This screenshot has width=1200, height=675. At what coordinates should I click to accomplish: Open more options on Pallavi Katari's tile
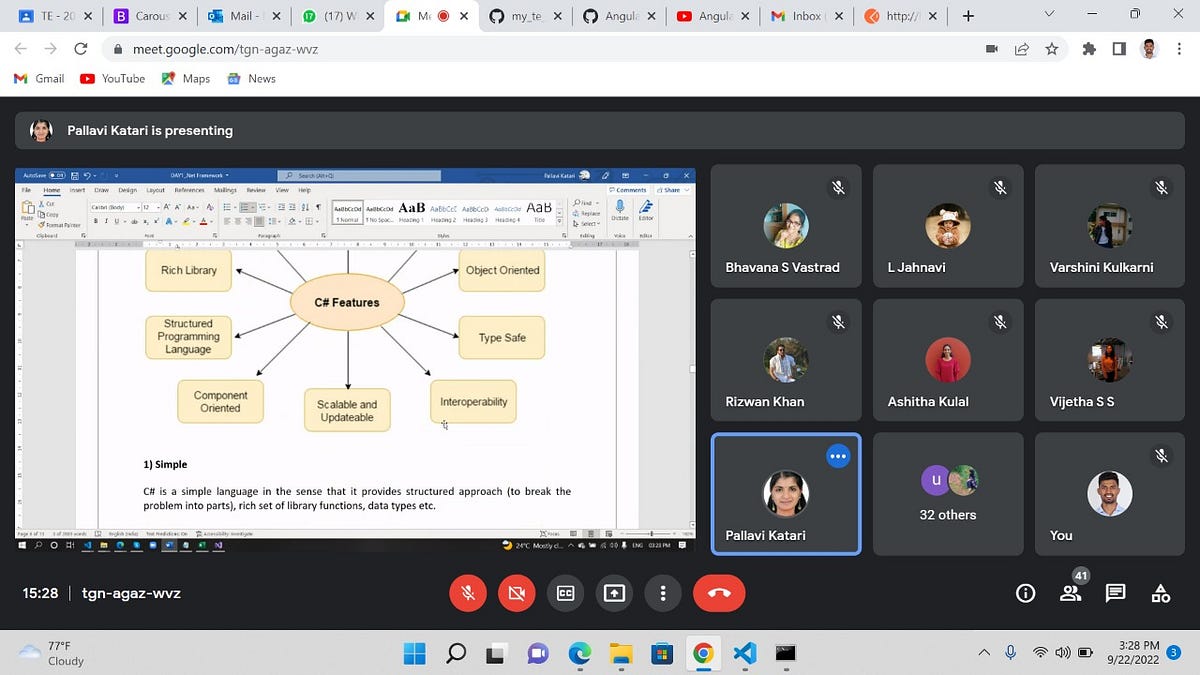tap(838, 455)
